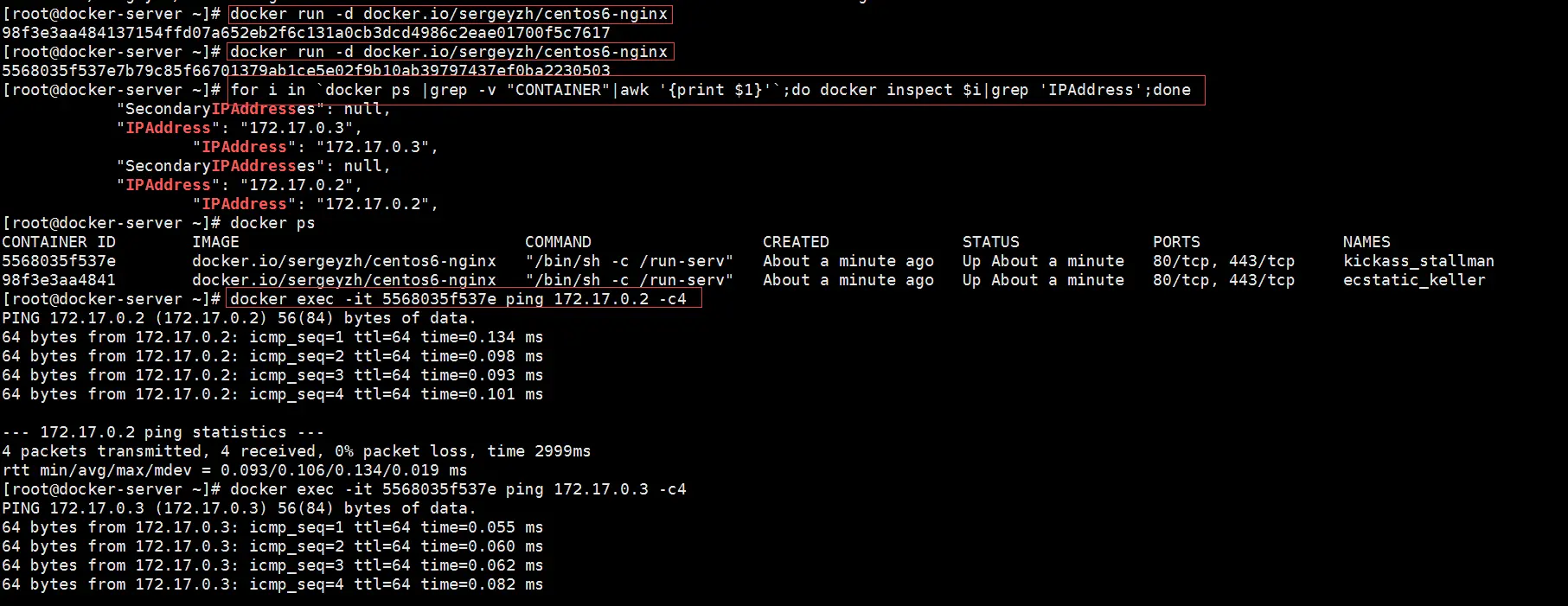Click the IMAGE column header
The height and width of the screenshot is (606, 1568).
coord(215,242)
